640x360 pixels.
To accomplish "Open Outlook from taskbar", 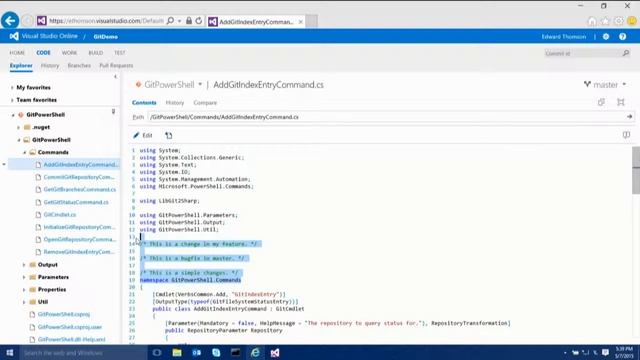I will pos(196,353).
